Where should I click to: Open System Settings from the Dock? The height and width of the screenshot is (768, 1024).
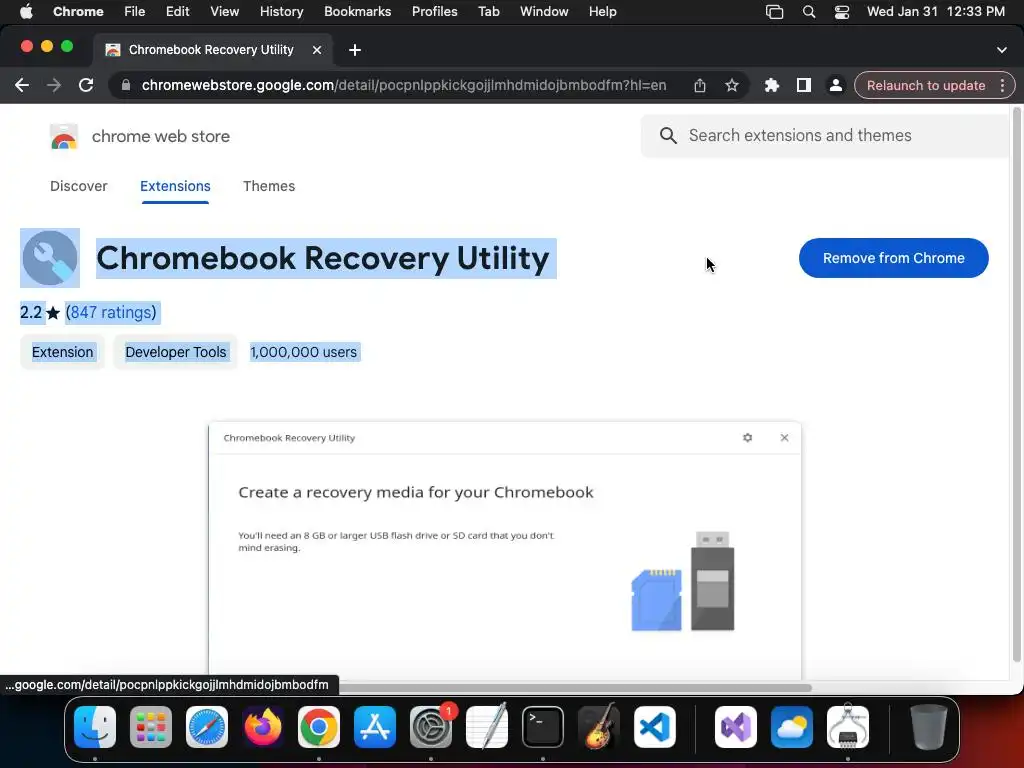431,727
